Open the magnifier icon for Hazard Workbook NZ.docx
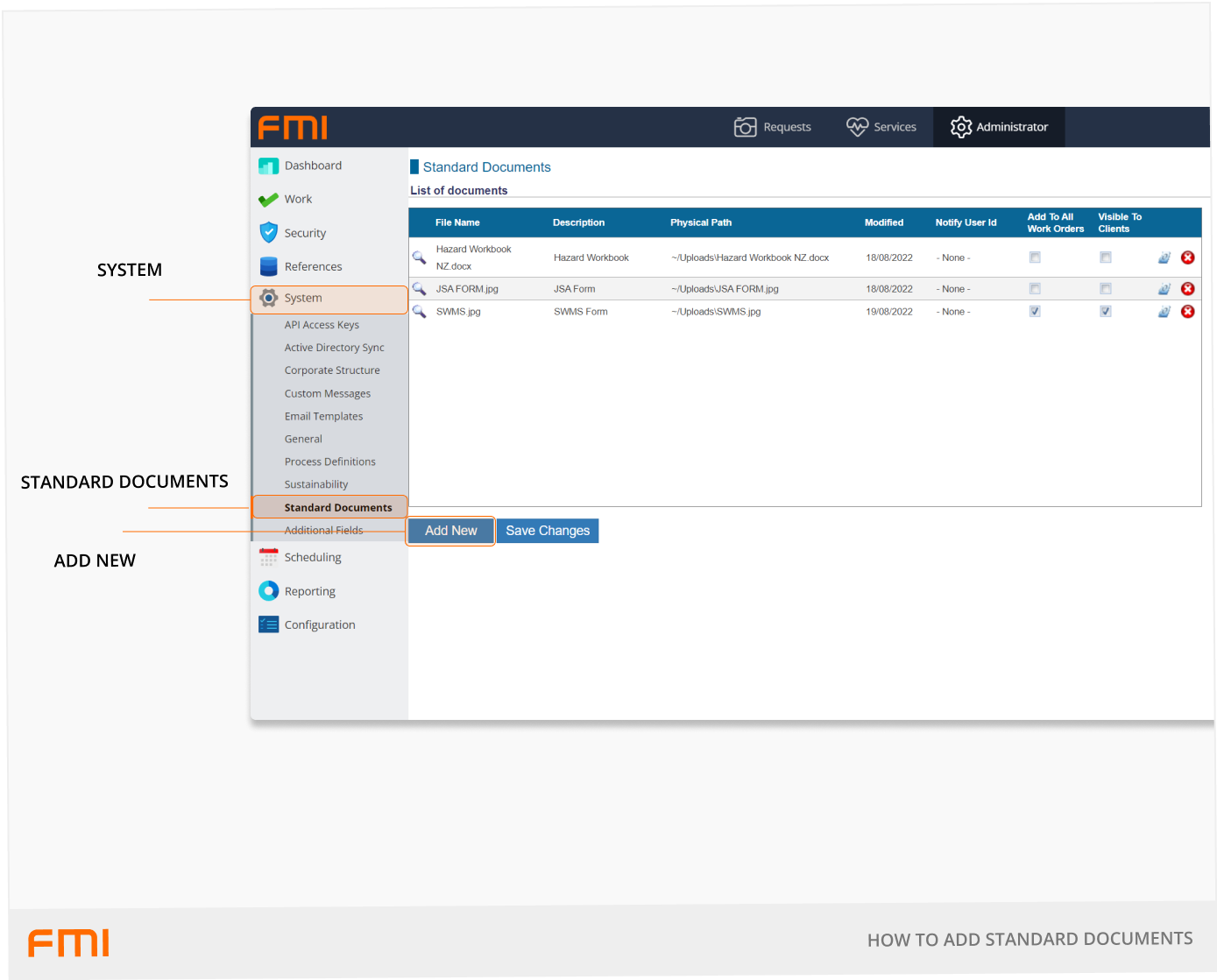 [419, 257]
